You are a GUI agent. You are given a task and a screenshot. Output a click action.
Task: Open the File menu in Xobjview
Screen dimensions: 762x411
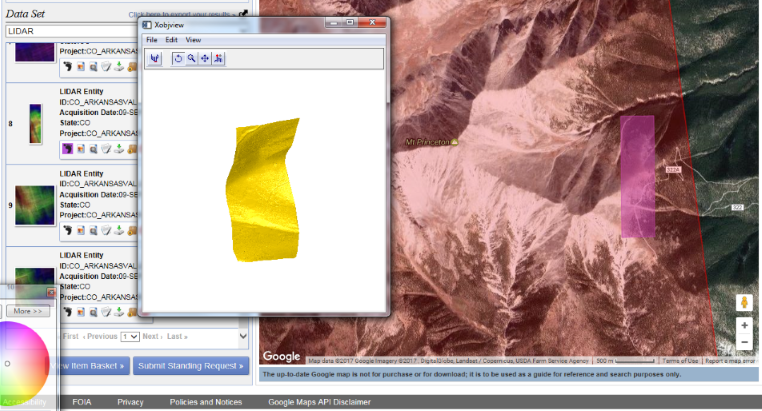coord(152,39)
